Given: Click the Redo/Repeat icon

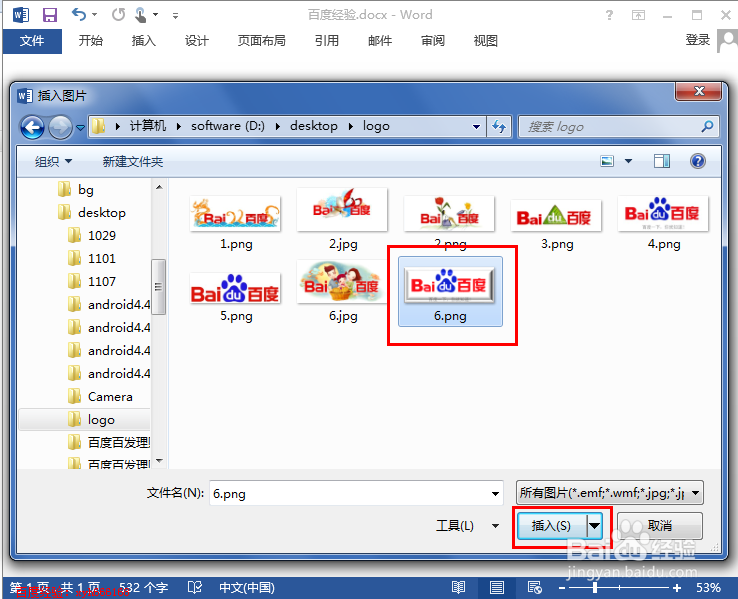Looking at the screenshot, I should pos(118,15).
